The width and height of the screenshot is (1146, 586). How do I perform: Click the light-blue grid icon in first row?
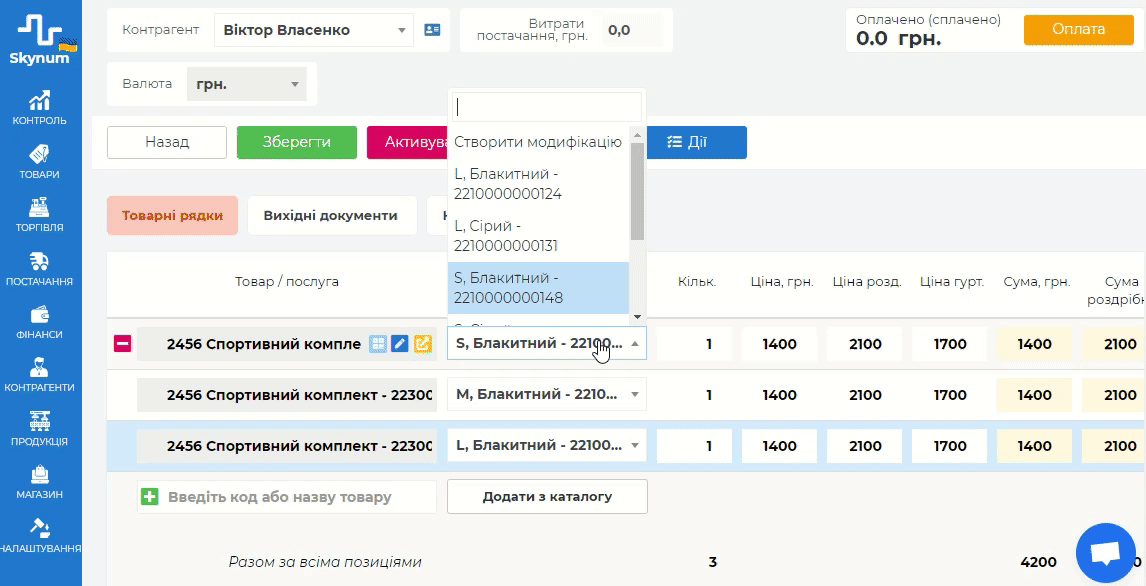[x=378, y=344]
